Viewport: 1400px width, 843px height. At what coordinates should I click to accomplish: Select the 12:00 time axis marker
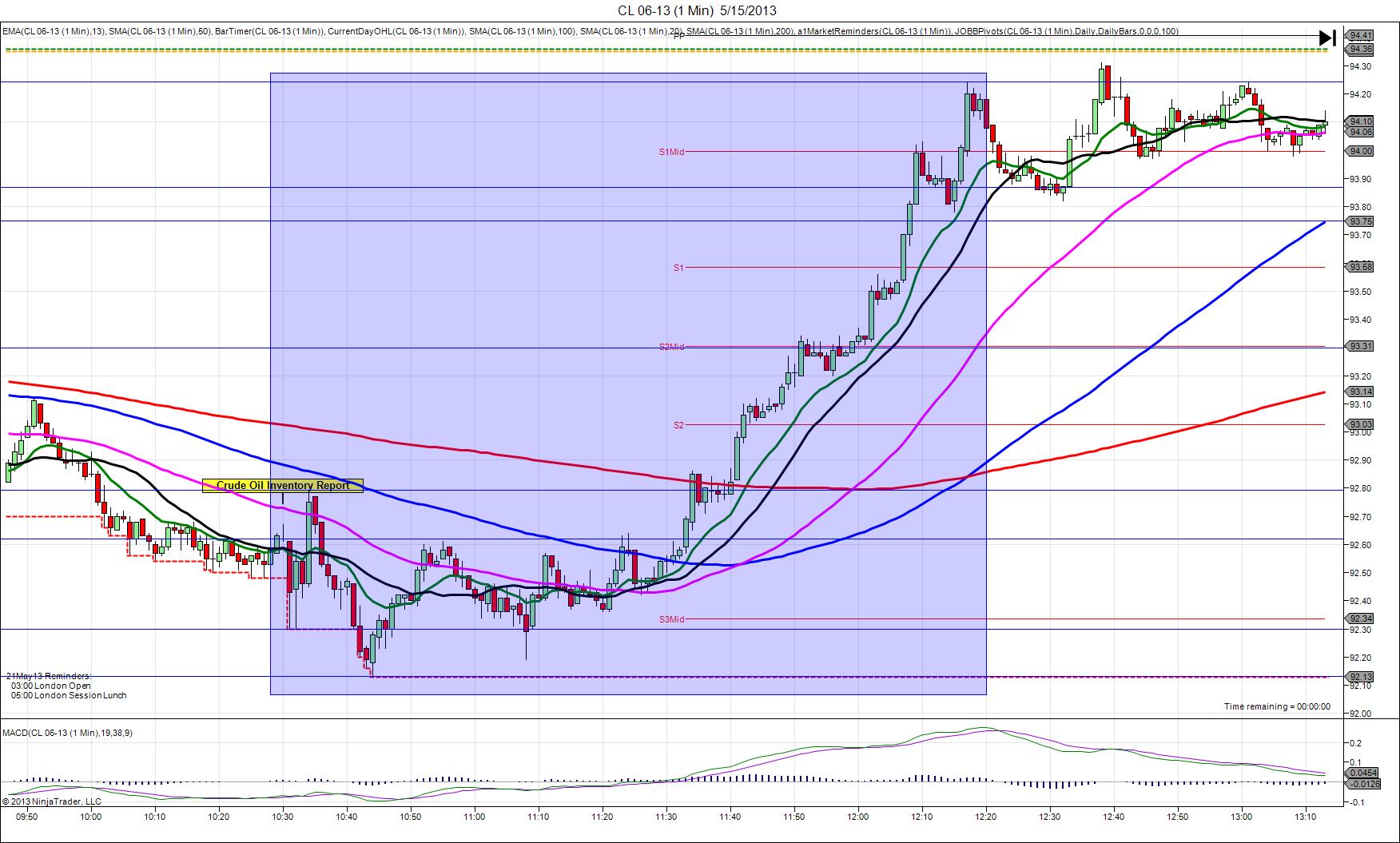click(858, 817)
